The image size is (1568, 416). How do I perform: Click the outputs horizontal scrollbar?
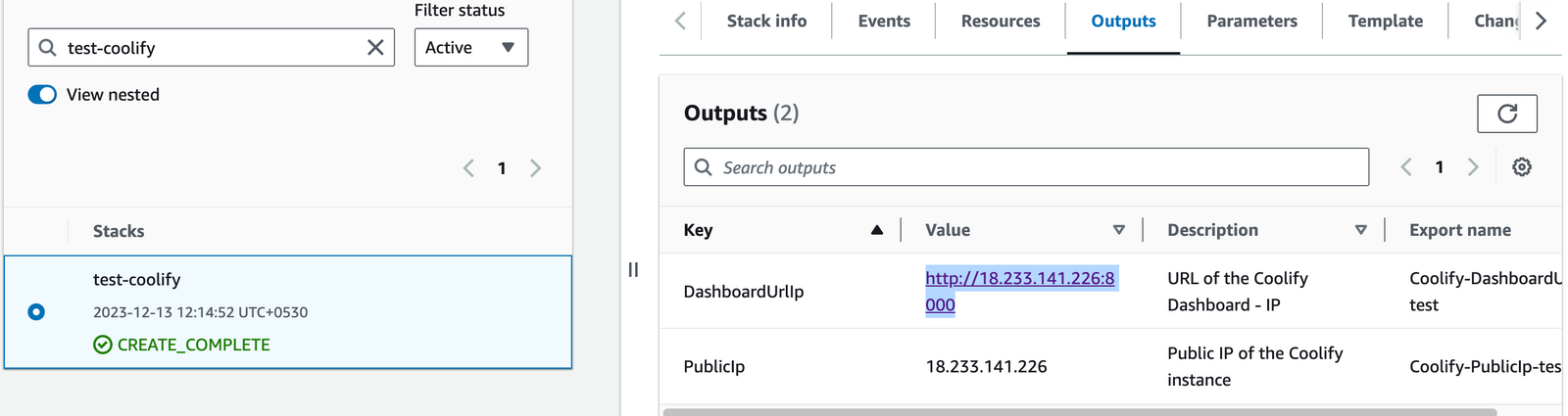(x=1080, y=412)
